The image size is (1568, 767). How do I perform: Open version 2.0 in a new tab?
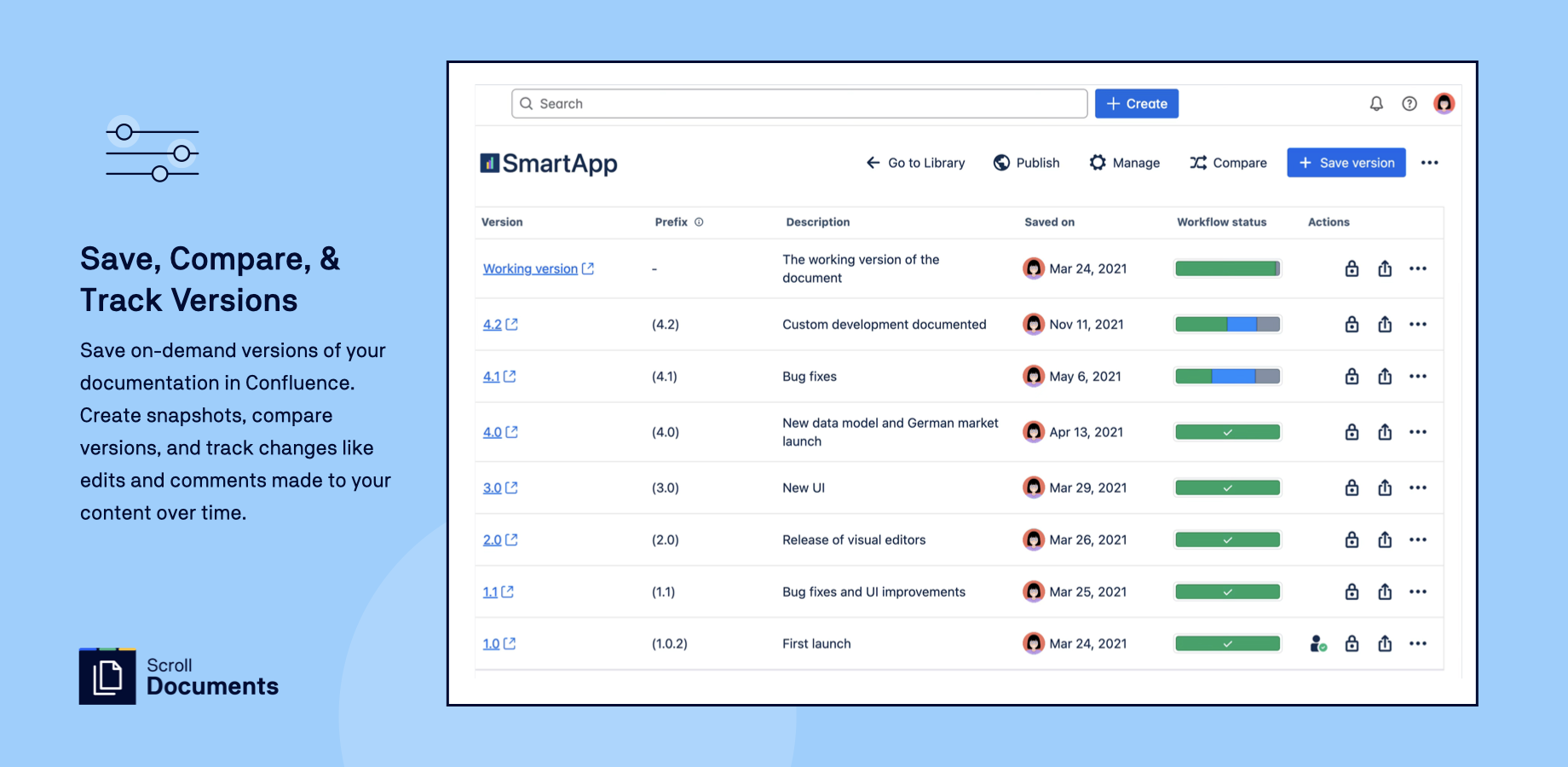click(x=510, y=539)
